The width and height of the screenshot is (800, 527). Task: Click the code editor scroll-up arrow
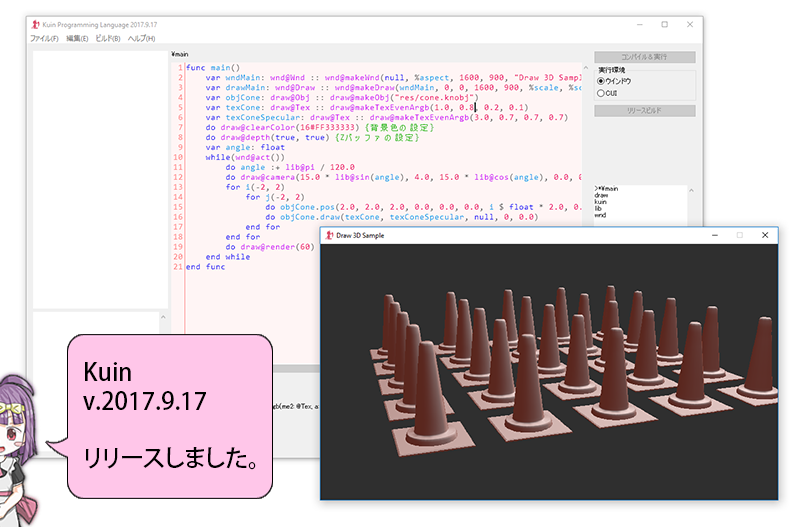coord(586,68)
